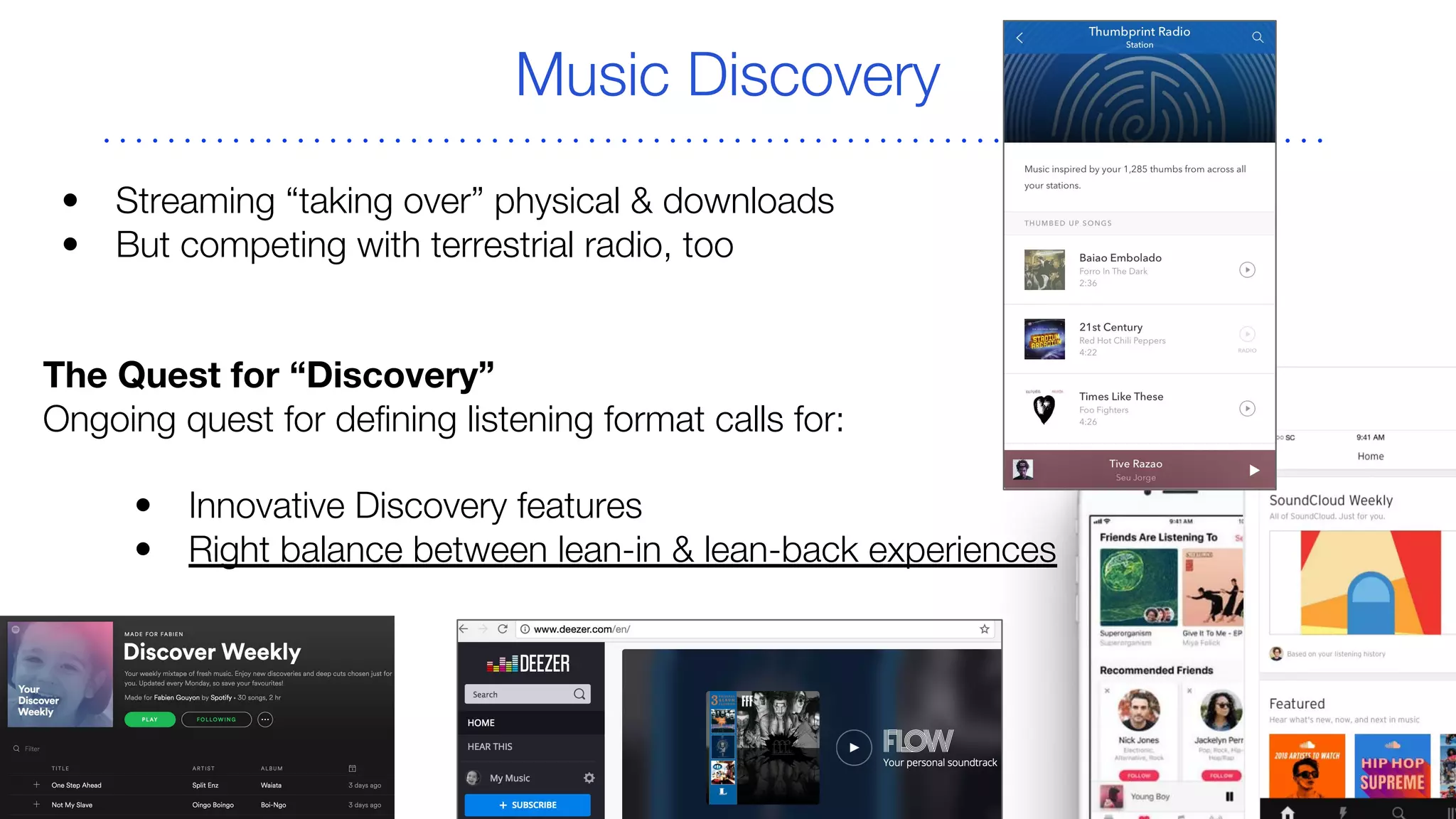
Task: Click site info icon beside deezer URL
Action: click(x=525, y=629)
